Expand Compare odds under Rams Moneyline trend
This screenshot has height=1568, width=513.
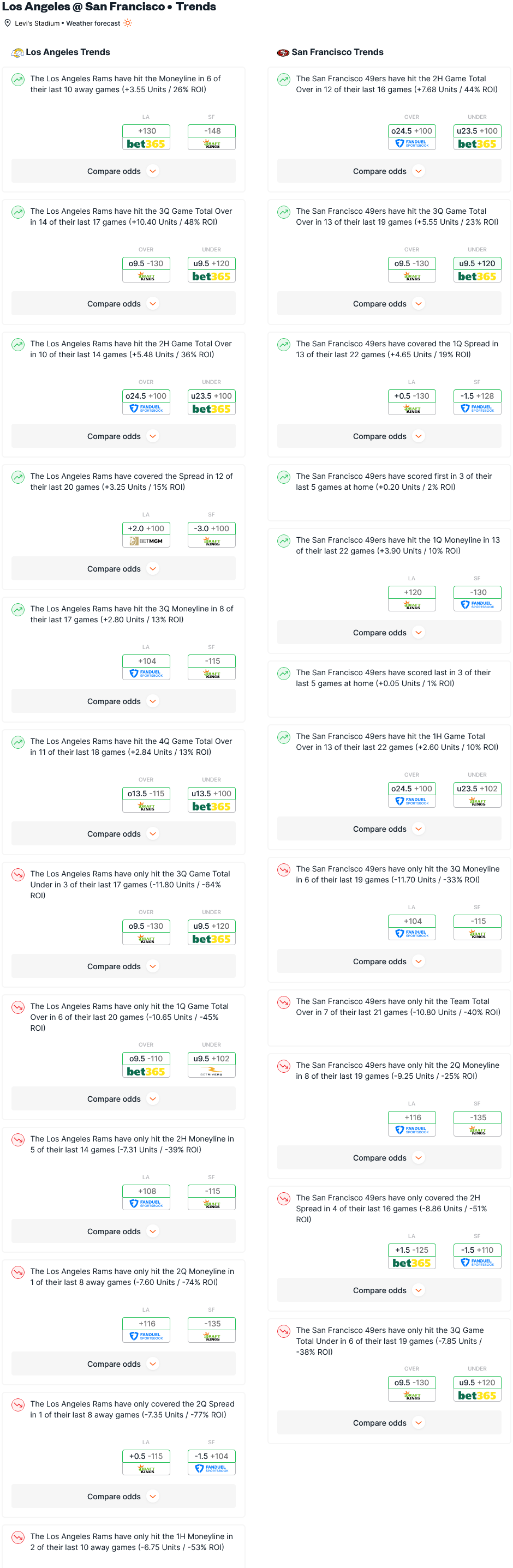tap(124, 171)
